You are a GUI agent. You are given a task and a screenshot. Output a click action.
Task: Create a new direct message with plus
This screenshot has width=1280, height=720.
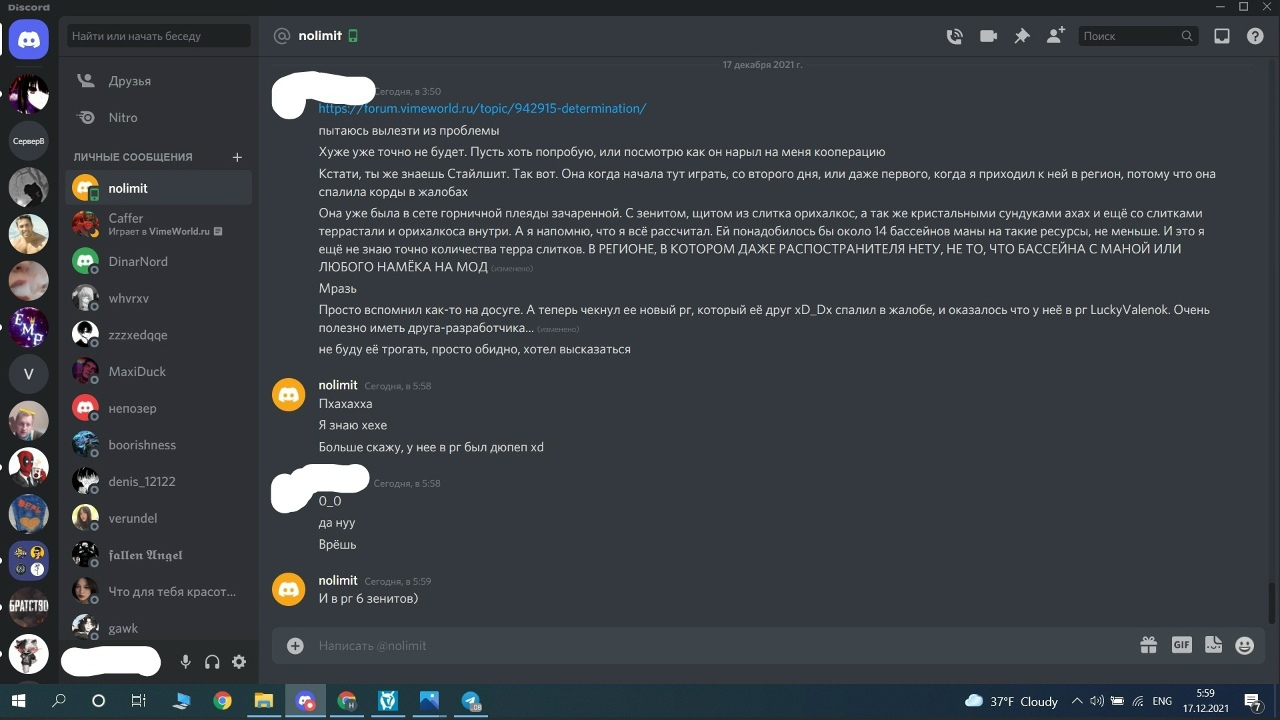[237, 157]
